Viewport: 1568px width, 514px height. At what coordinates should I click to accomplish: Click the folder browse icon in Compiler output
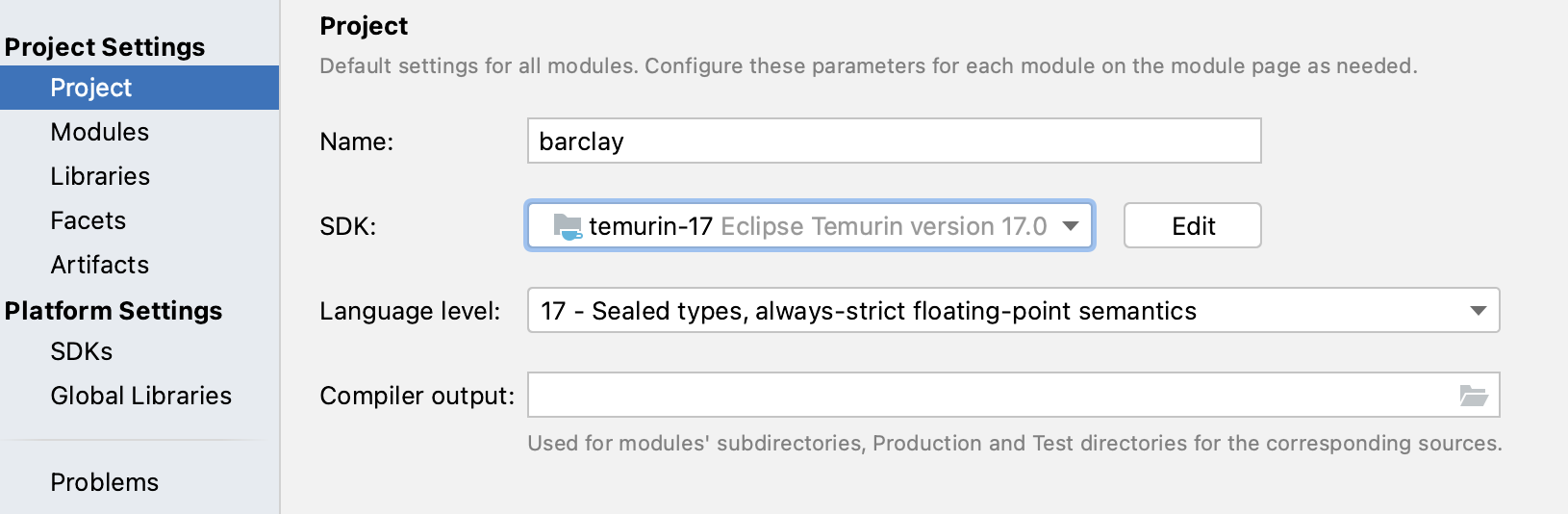[1473, 396]
